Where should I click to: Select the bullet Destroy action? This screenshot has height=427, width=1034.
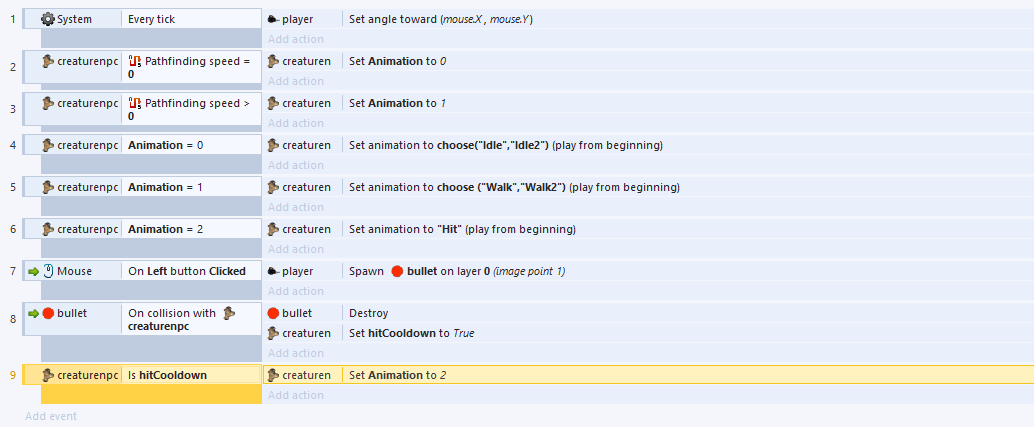(368, 313)
